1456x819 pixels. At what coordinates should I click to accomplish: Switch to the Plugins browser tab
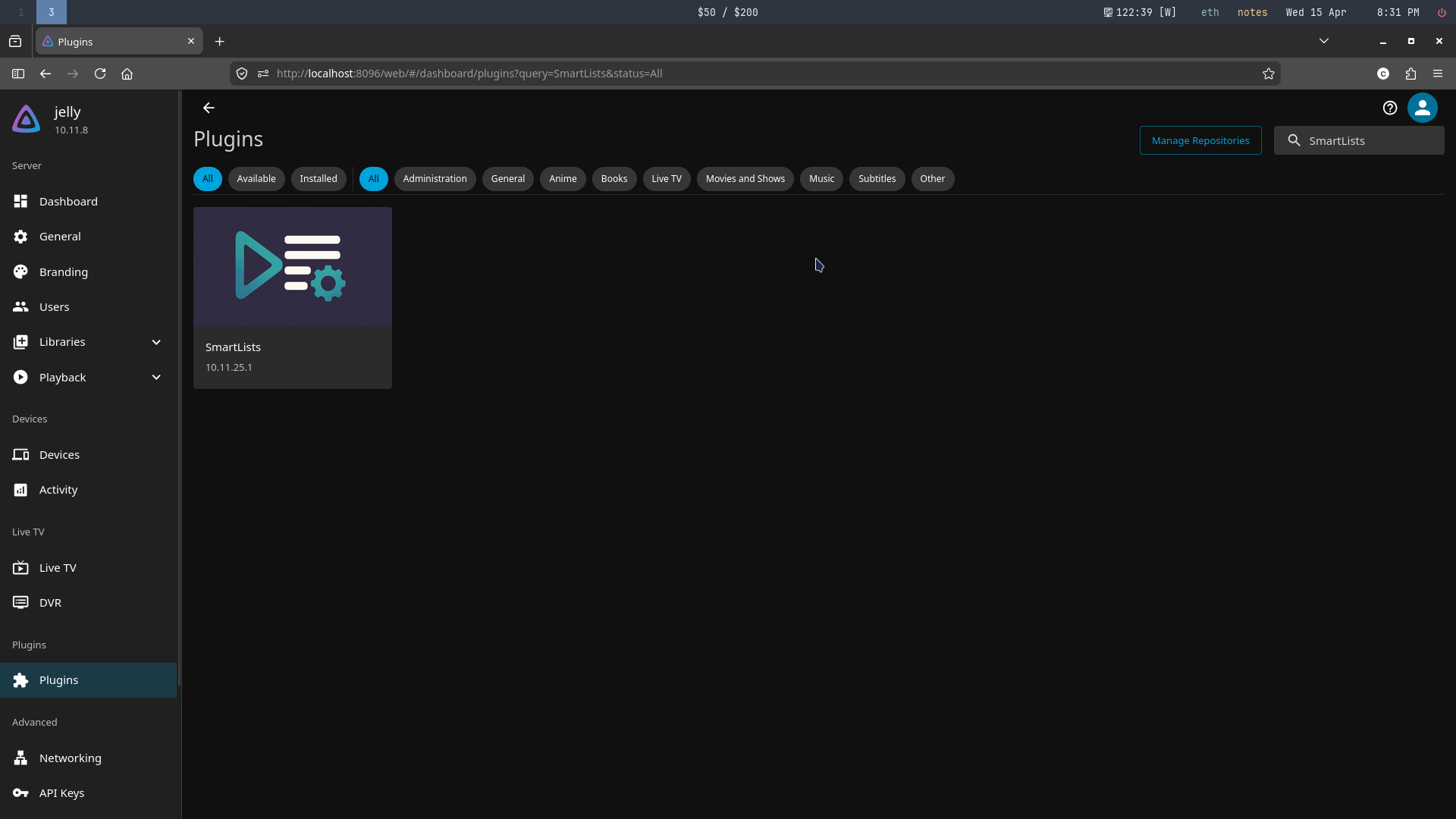click(119, 42)
